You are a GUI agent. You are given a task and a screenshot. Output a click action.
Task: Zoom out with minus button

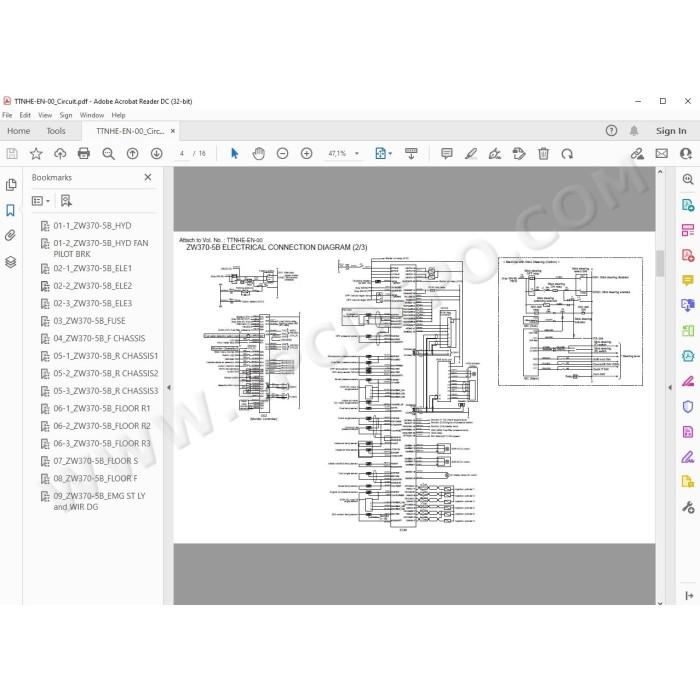283,154
